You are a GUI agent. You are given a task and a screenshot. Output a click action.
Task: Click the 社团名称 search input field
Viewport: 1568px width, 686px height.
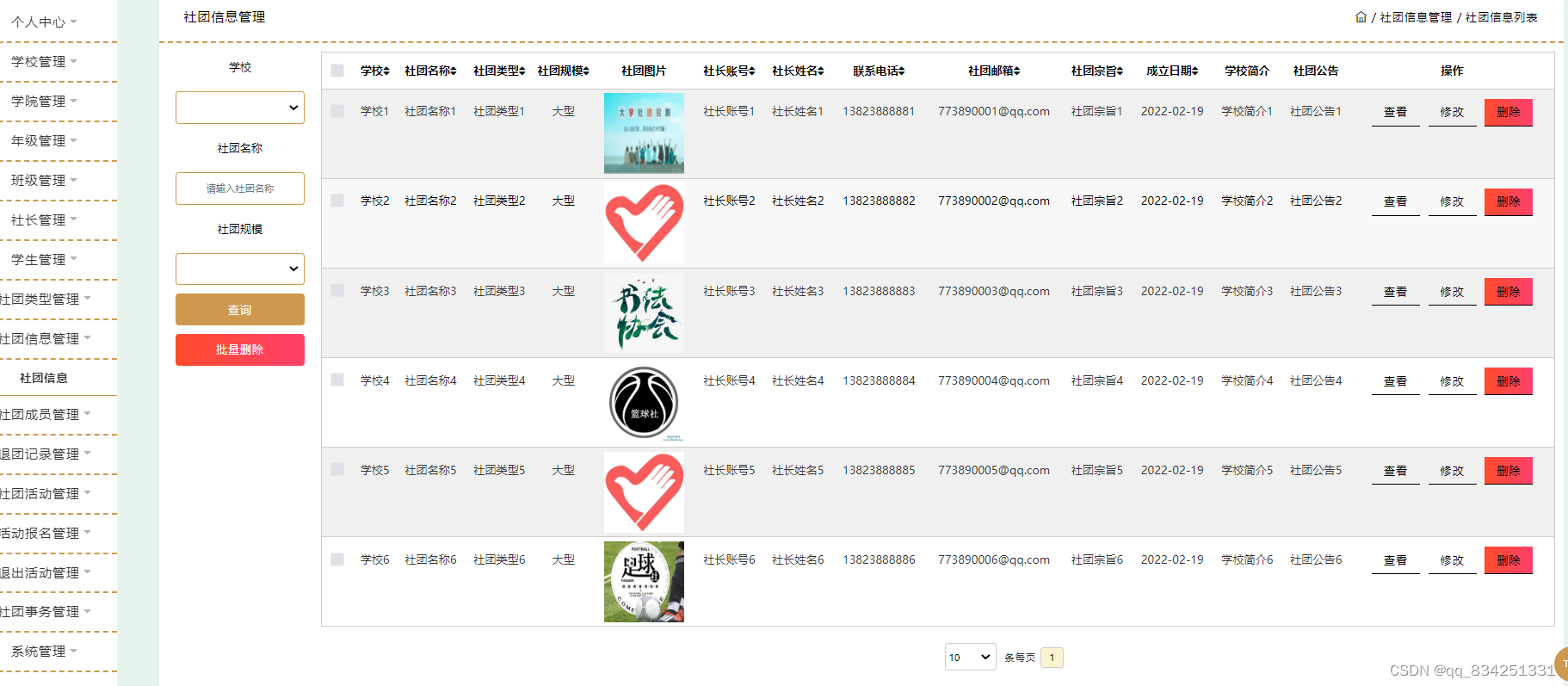[x=240, y=188]
